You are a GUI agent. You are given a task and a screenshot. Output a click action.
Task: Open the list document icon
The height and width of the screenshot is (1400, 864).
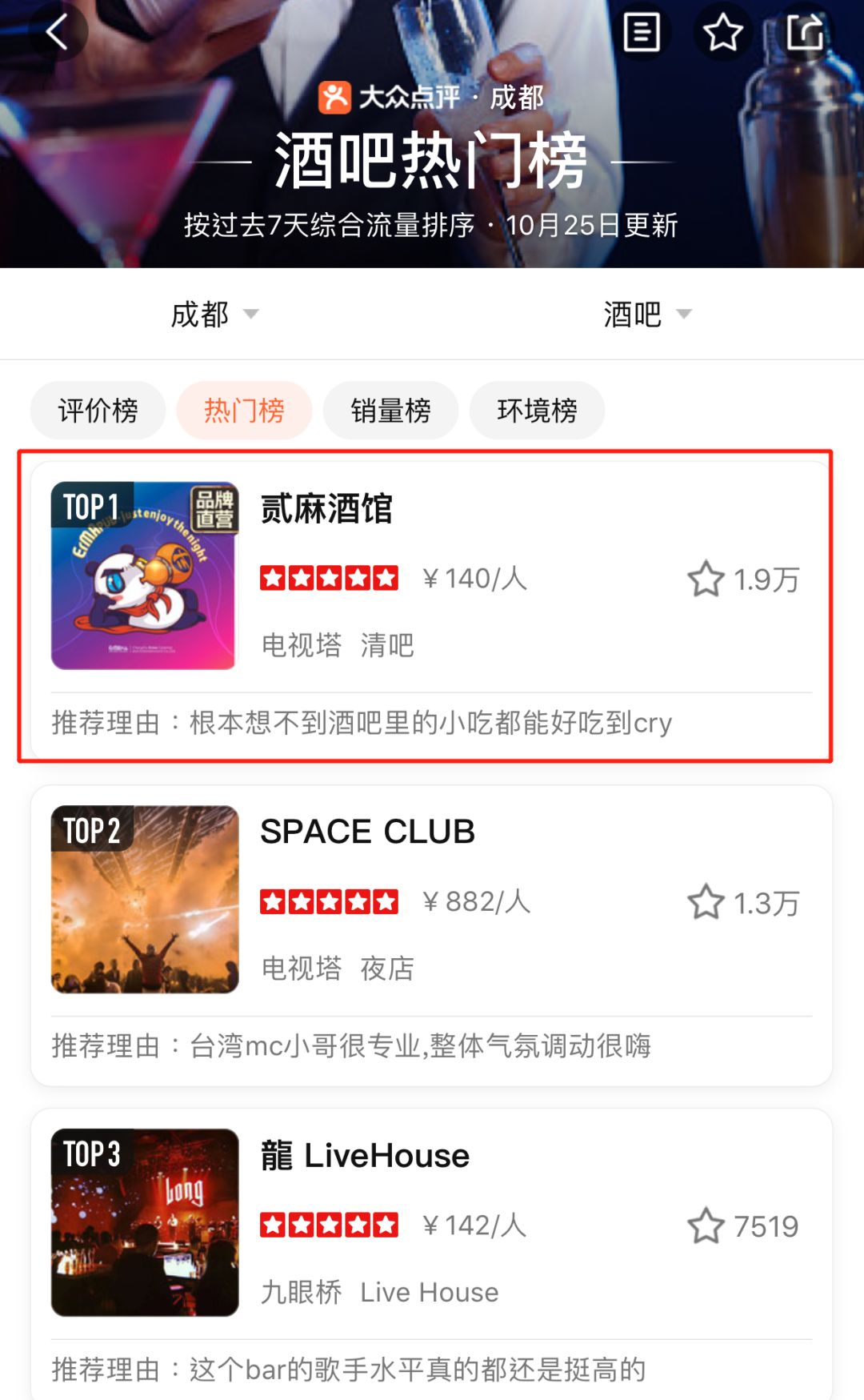tap(642, 32)
